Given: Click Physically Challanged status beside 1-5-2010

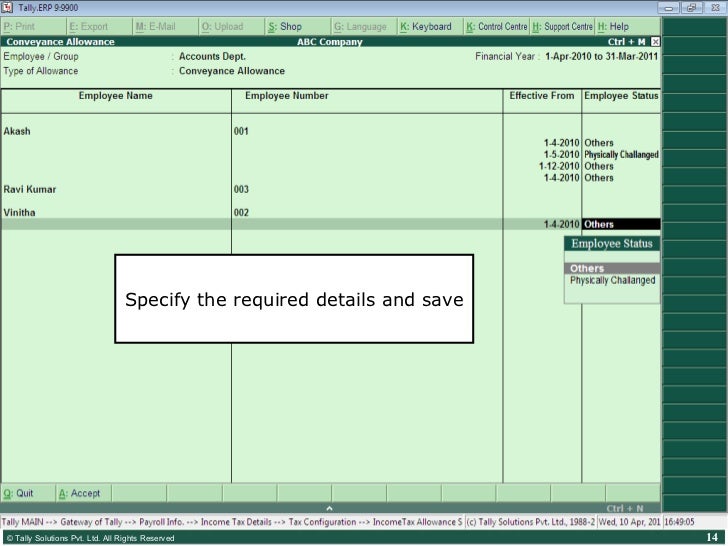Looking at the screenshot, I should (621, 155).
